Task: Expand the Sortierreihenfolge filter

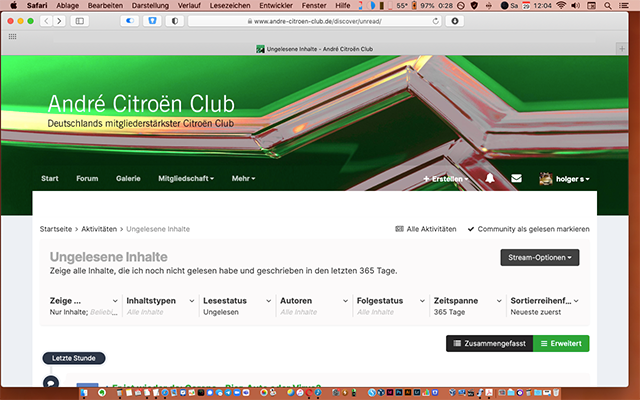Action: 544,306
